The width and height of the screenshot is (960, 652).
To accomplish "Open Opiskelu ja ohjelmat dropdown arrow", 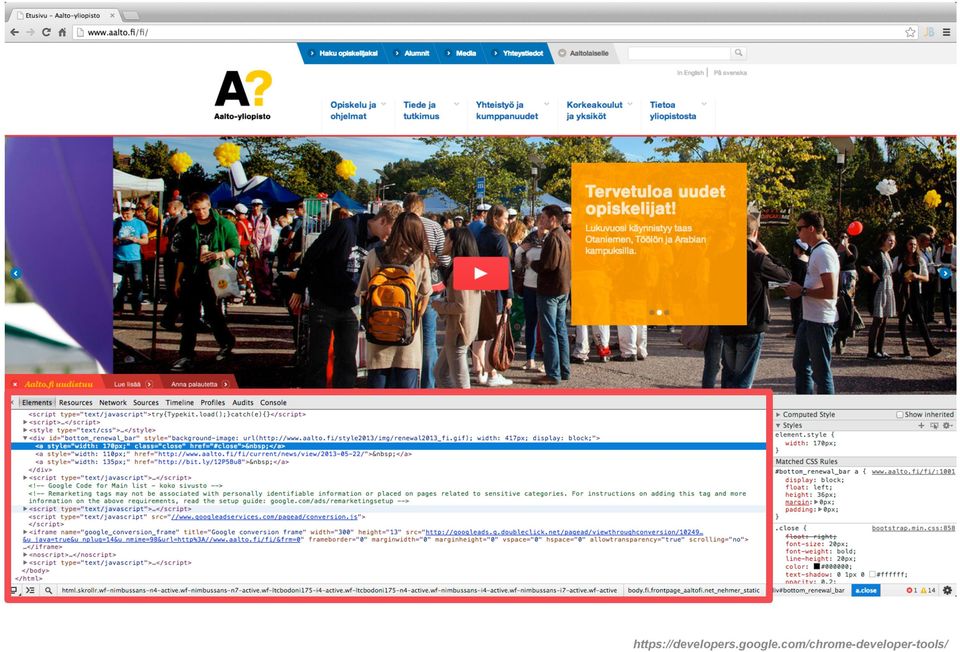I will pos(383,104).
